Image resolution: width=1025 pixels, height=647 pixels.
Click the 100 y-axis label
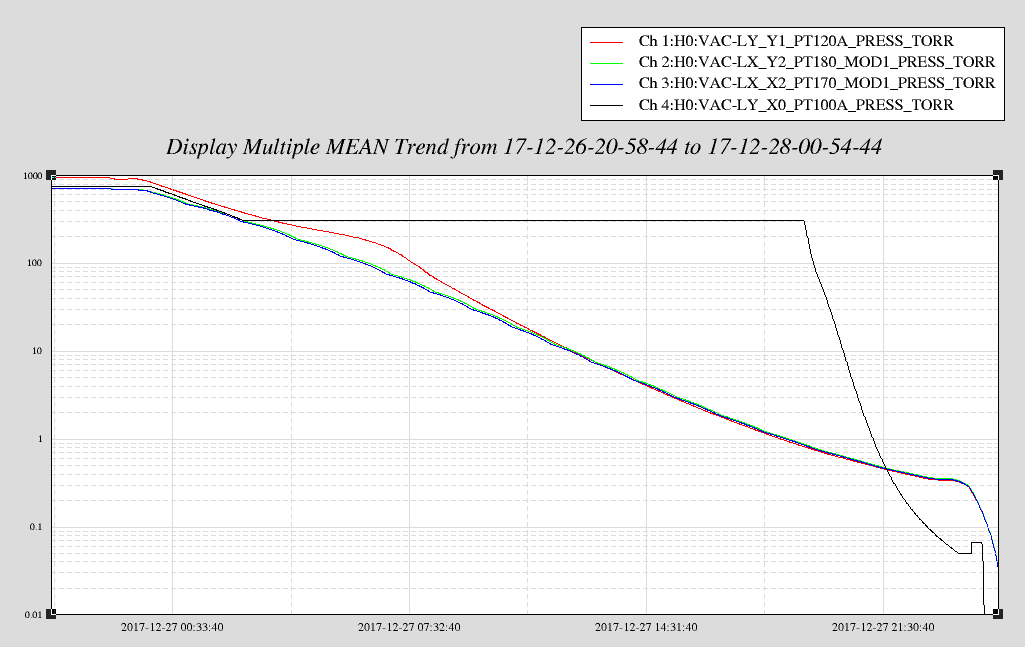coord(34,263)
